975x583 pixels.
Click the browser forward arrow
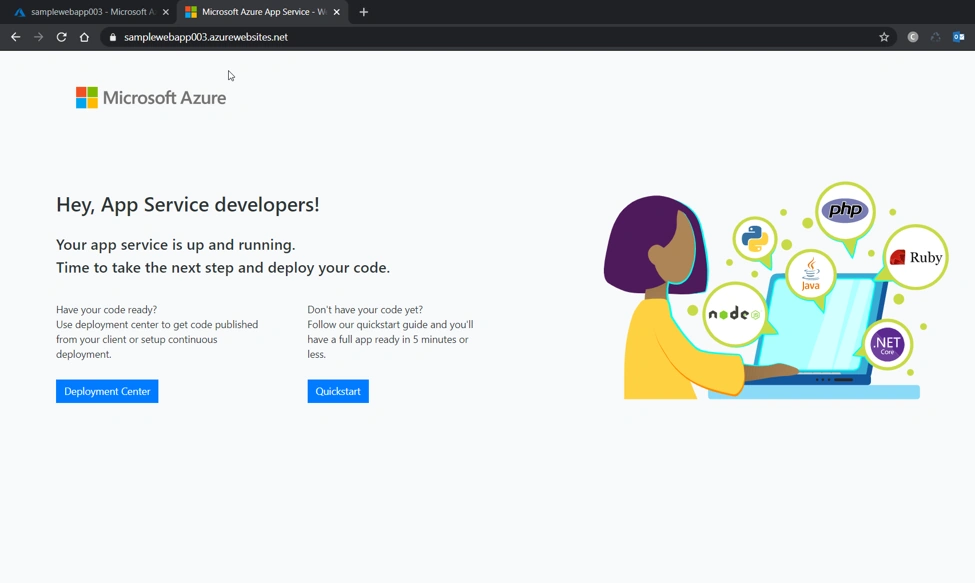click(x=39, y=37)
